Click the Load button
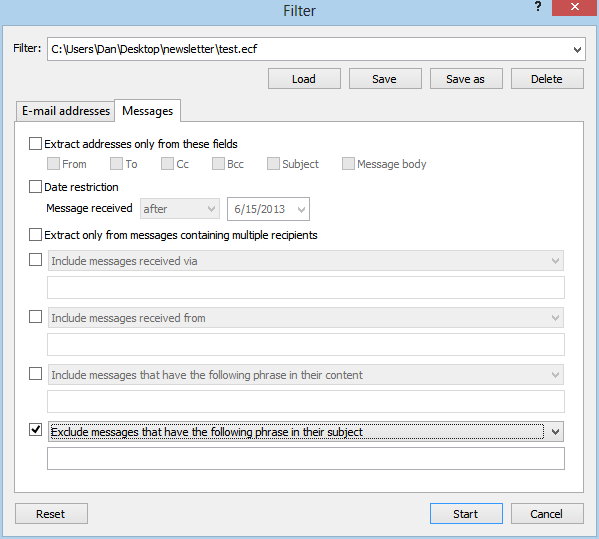This screenshot has width=599, height=539. [304, 79]
